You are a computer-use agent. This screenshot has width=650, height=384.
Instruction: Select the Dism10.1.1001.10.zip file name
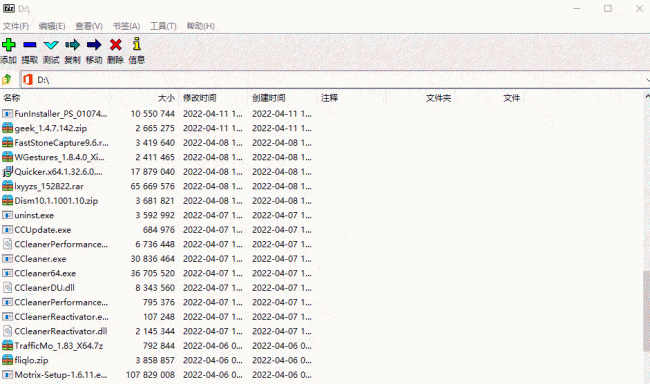(x=56, y=201)
